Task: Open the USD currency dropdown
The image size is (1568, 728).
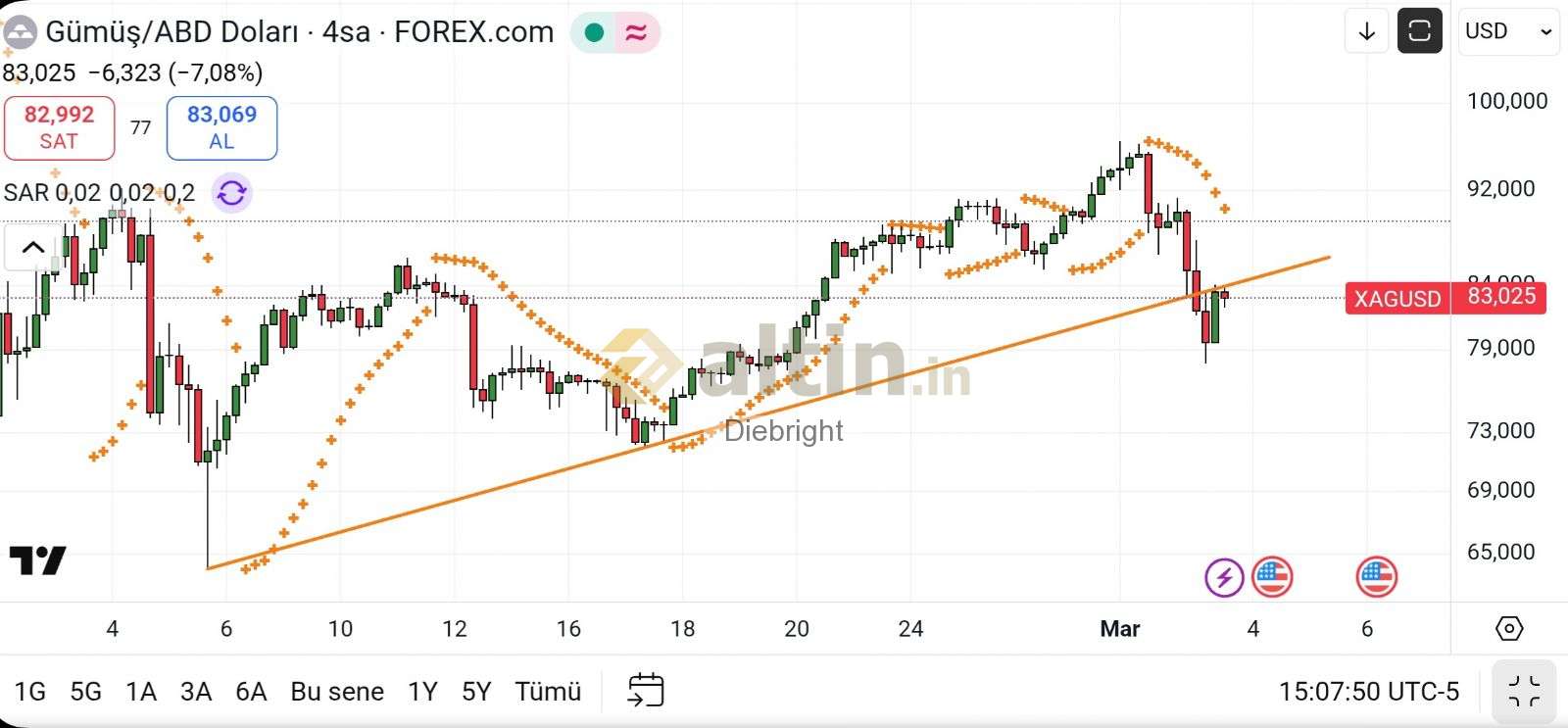Action: pyautogui.click(x=1507, y=31)
